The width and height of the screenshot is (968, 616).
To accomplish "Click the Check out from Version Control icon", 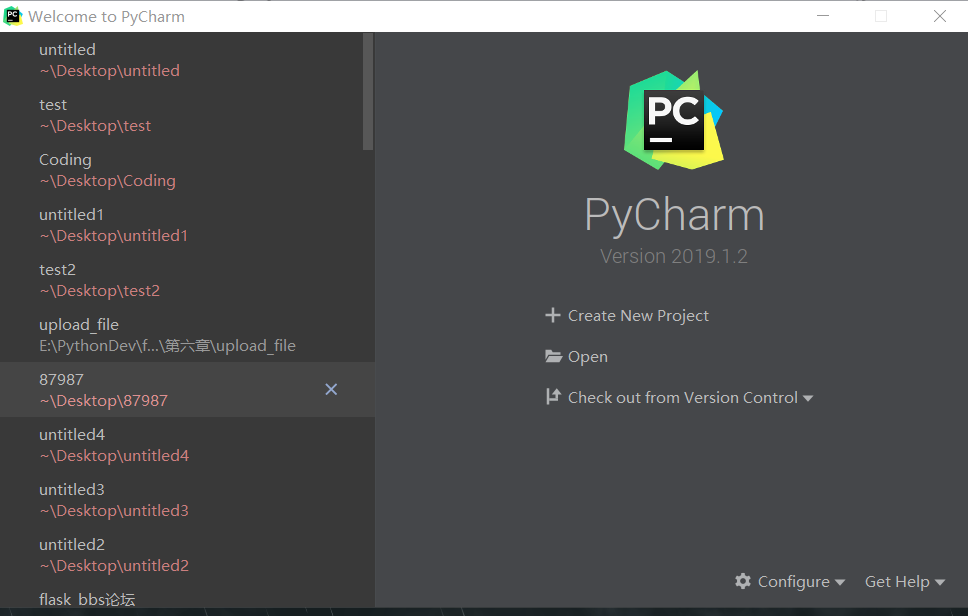I will click(x=553, y=397).
